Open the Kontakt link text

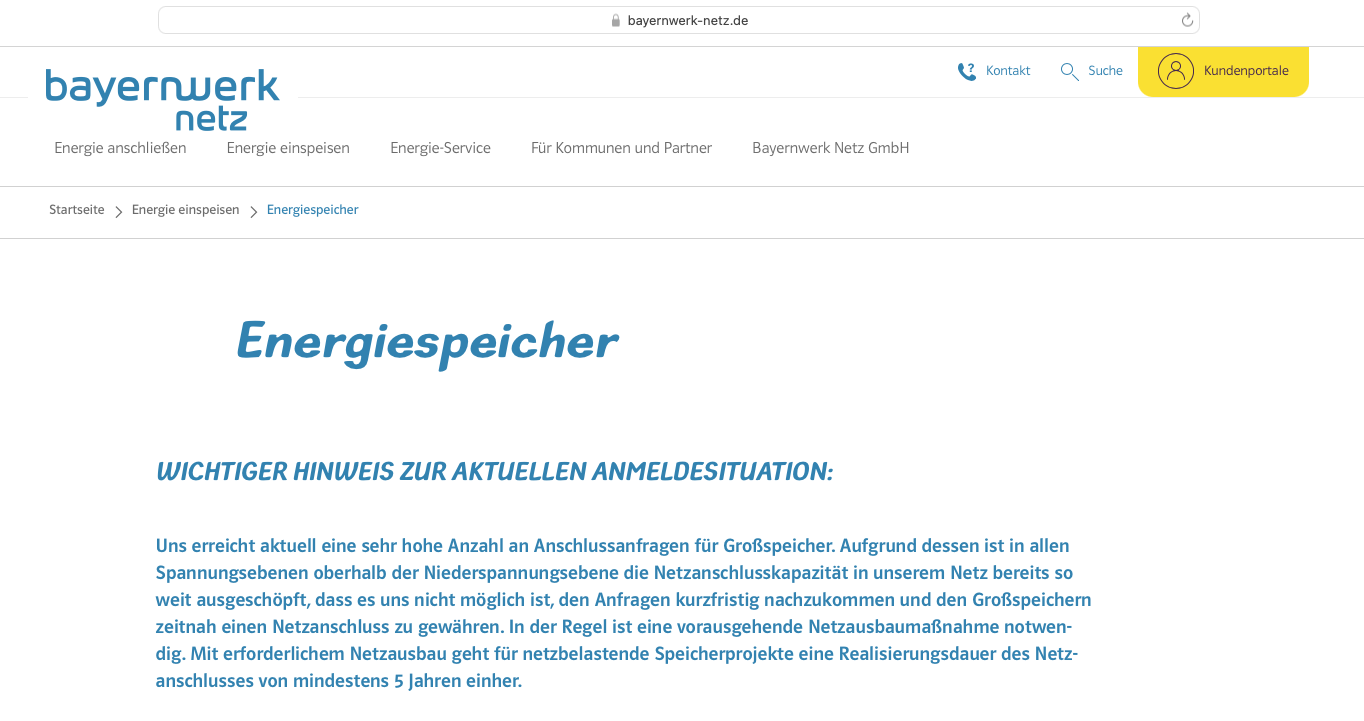tap(1007, 71)
